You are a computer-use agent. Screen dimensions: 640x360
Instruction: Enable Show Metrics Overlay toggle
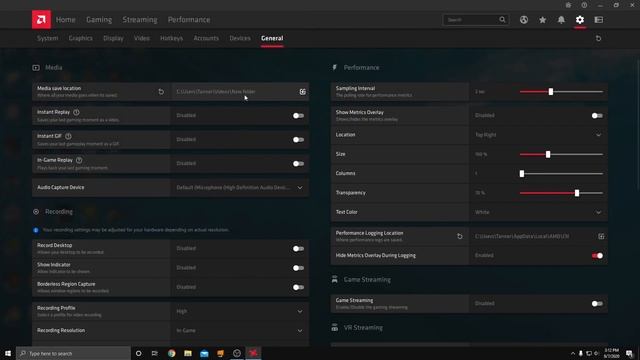pyautogui.click(x=597, y=116)
